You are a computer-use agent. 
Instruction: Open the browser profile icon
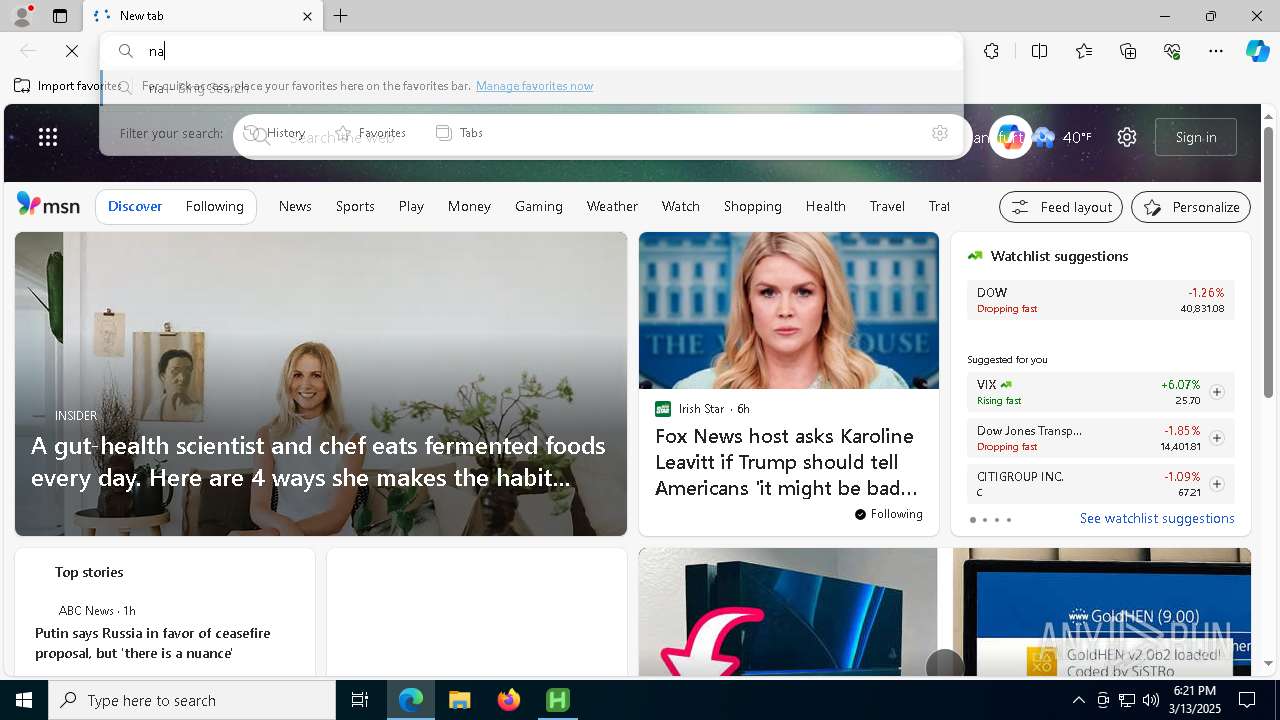[x=21, y=16]
